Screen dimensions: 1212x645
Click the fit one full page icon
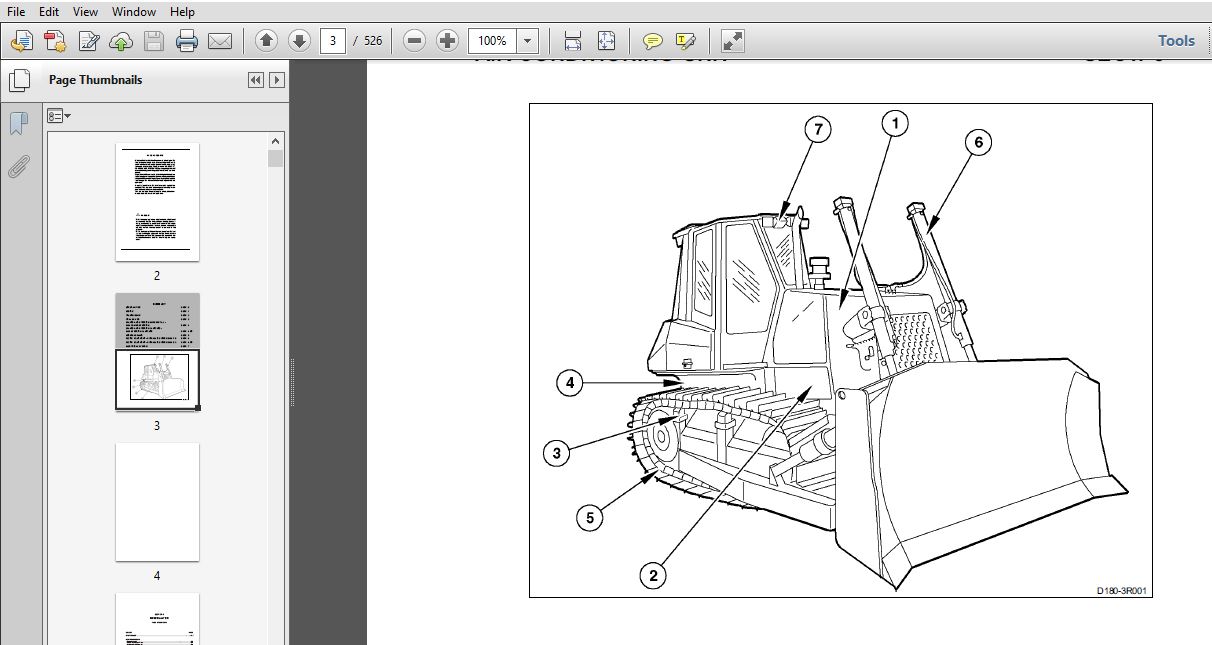coord(607,41)
